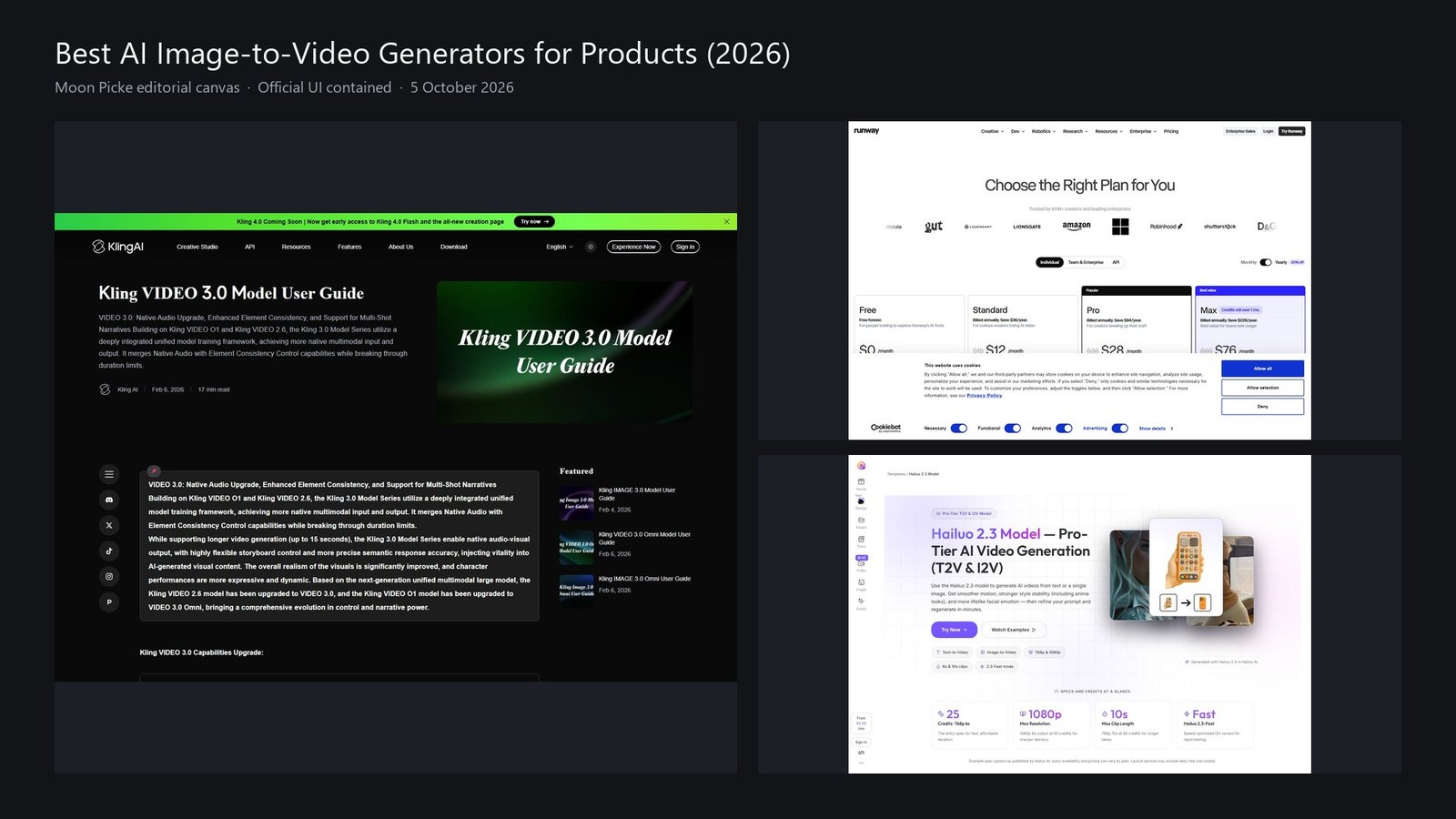Open Home in Hailuo sidebar
This screenshot has height=819, width=1456.
coord(861,484)
